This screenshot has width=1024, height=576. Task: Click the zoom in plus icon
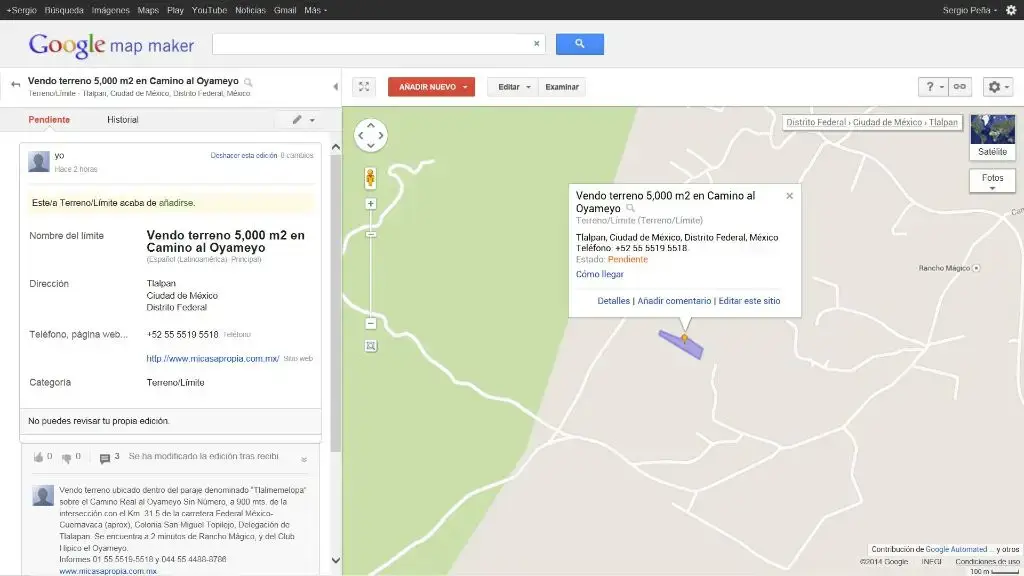tap(370, 204)
